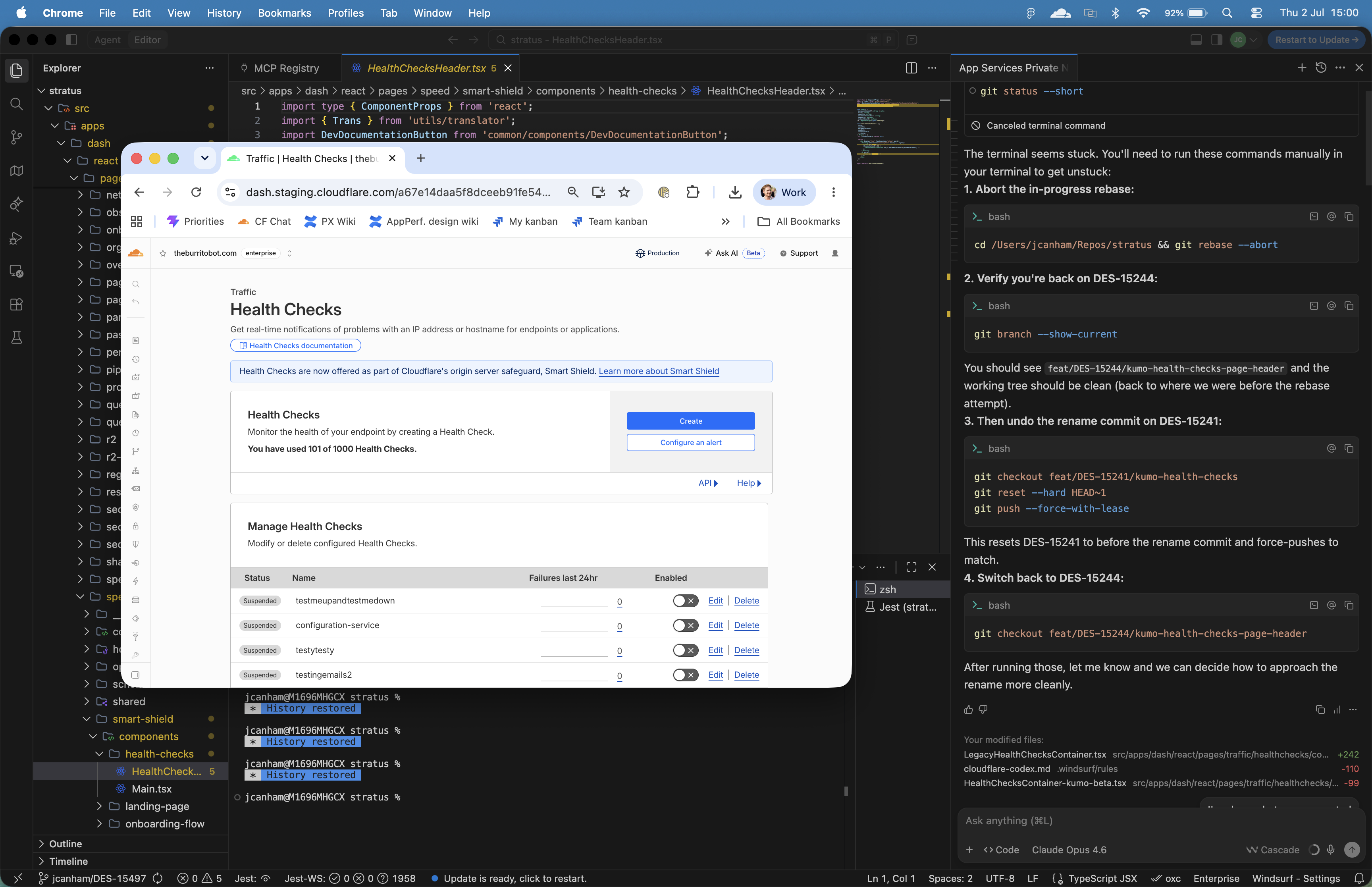
Task: Open the History menu in menu bar
Action: pyautogui.click(x=224, y=13)
